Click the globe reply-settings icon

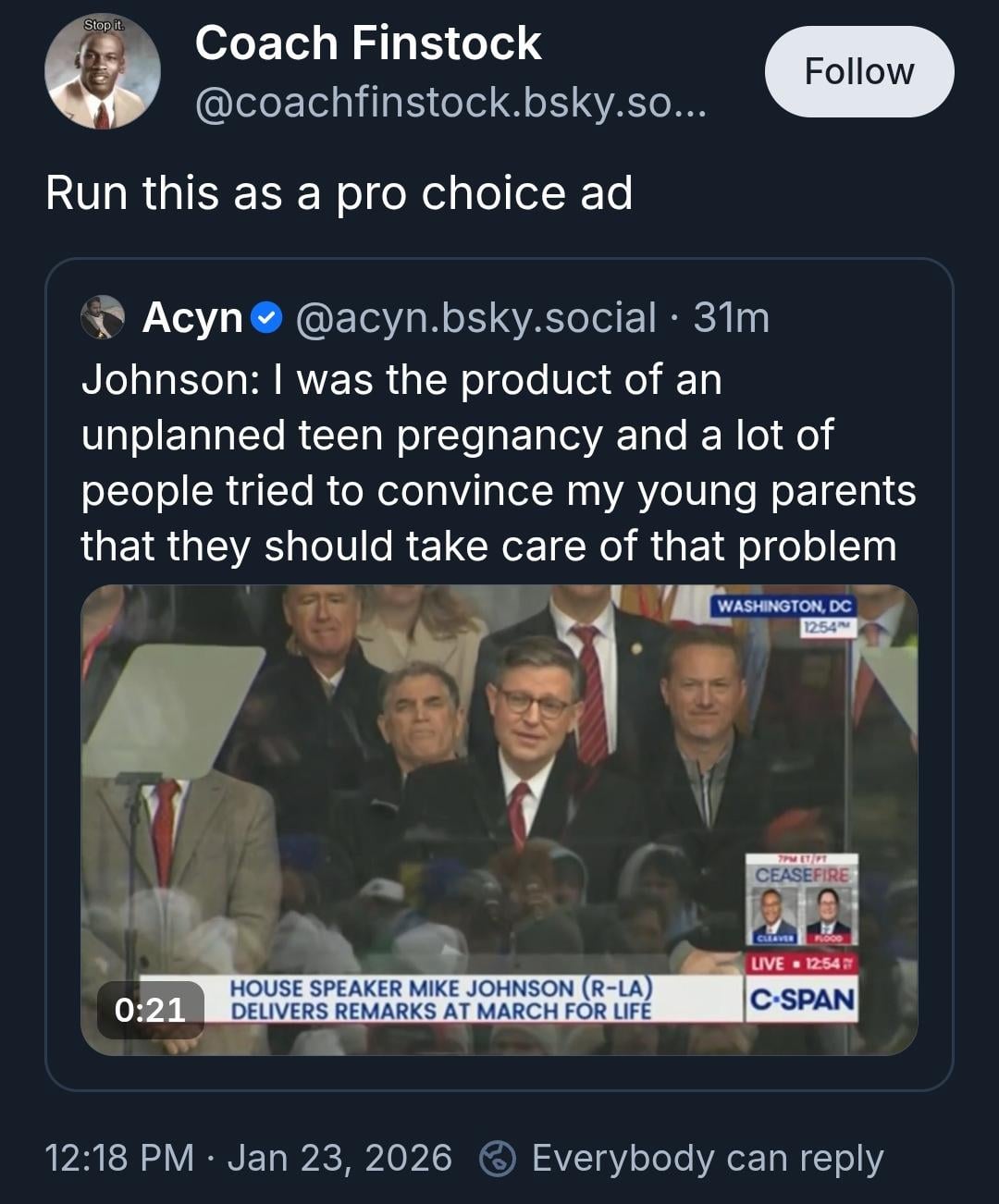[x=498, y=1158]
